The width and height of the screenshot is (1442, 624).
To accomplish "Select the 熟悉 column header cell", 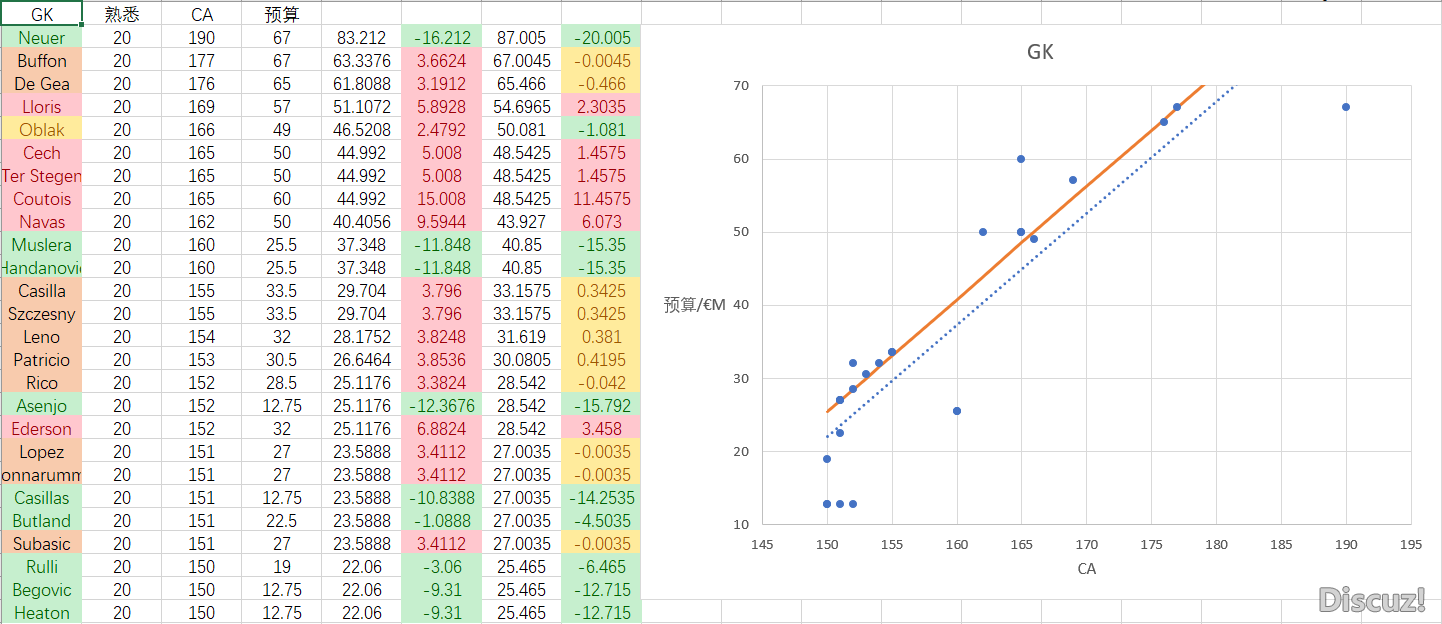I will pyautogui.click(x=122, y=14).
